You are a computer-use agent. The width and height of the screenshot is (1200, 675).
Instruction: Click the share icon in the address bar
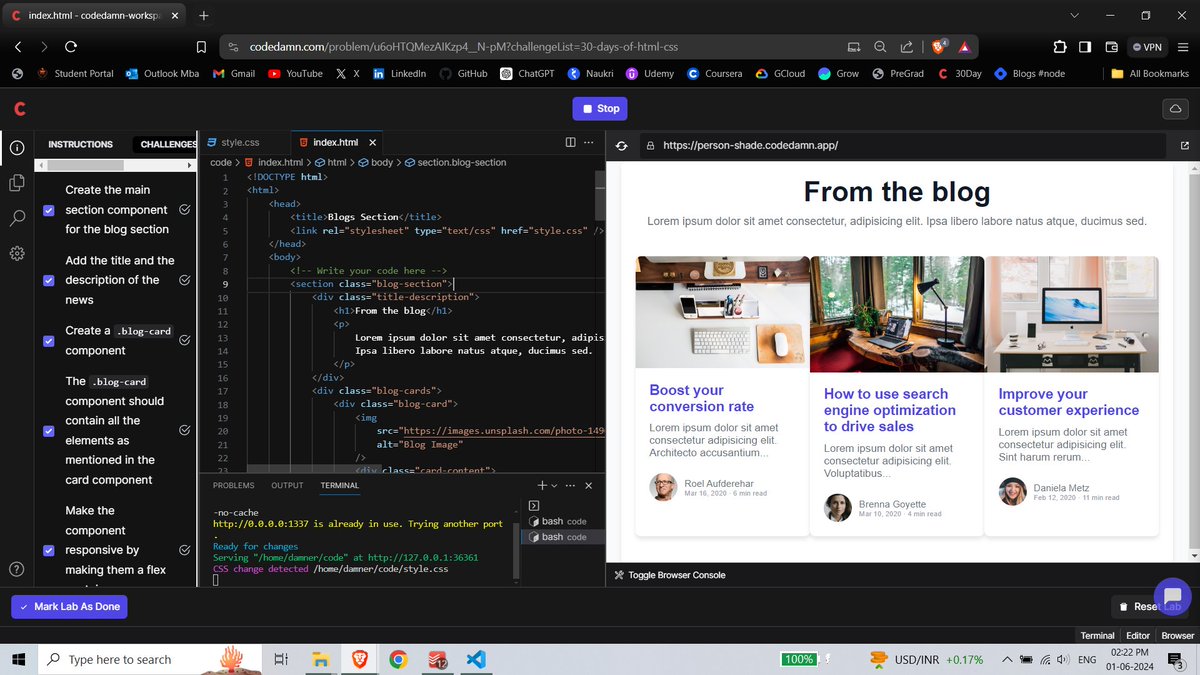pos(906,46)
